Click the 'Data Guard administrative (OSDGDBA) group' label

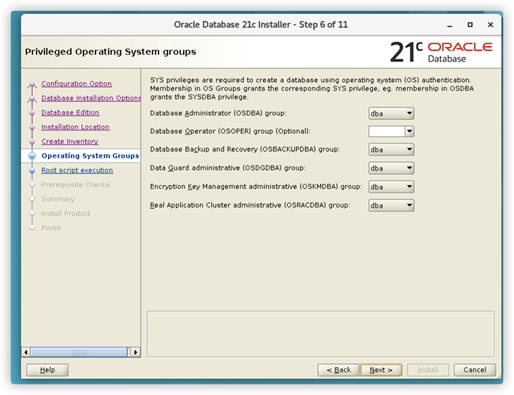pyautogui.click(x=228, y=168)
